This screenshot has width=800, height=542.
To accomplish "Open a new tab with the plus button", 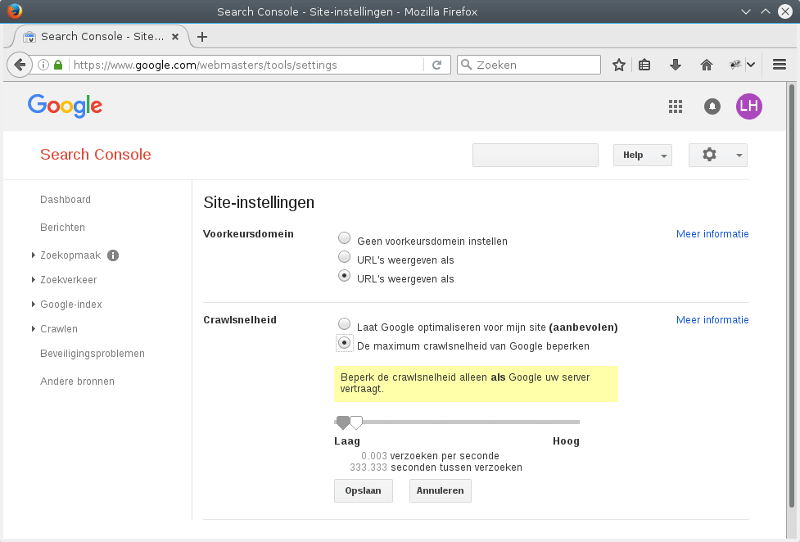I will (202, 37).
